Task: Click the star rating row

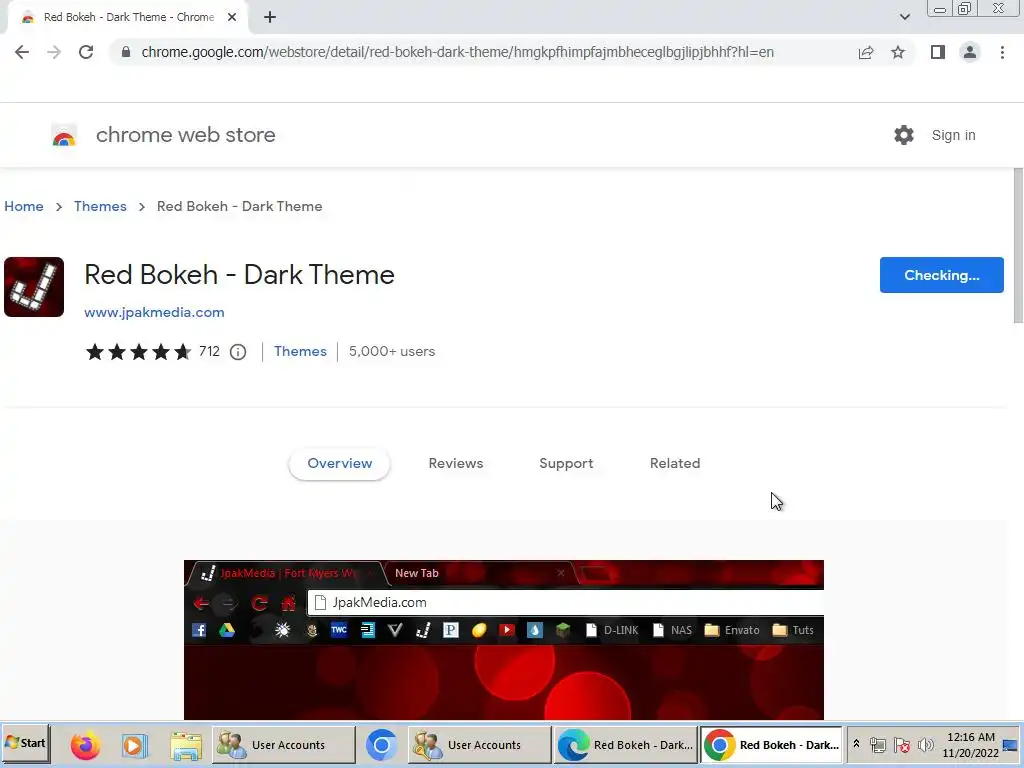Action: click(138, 352)
